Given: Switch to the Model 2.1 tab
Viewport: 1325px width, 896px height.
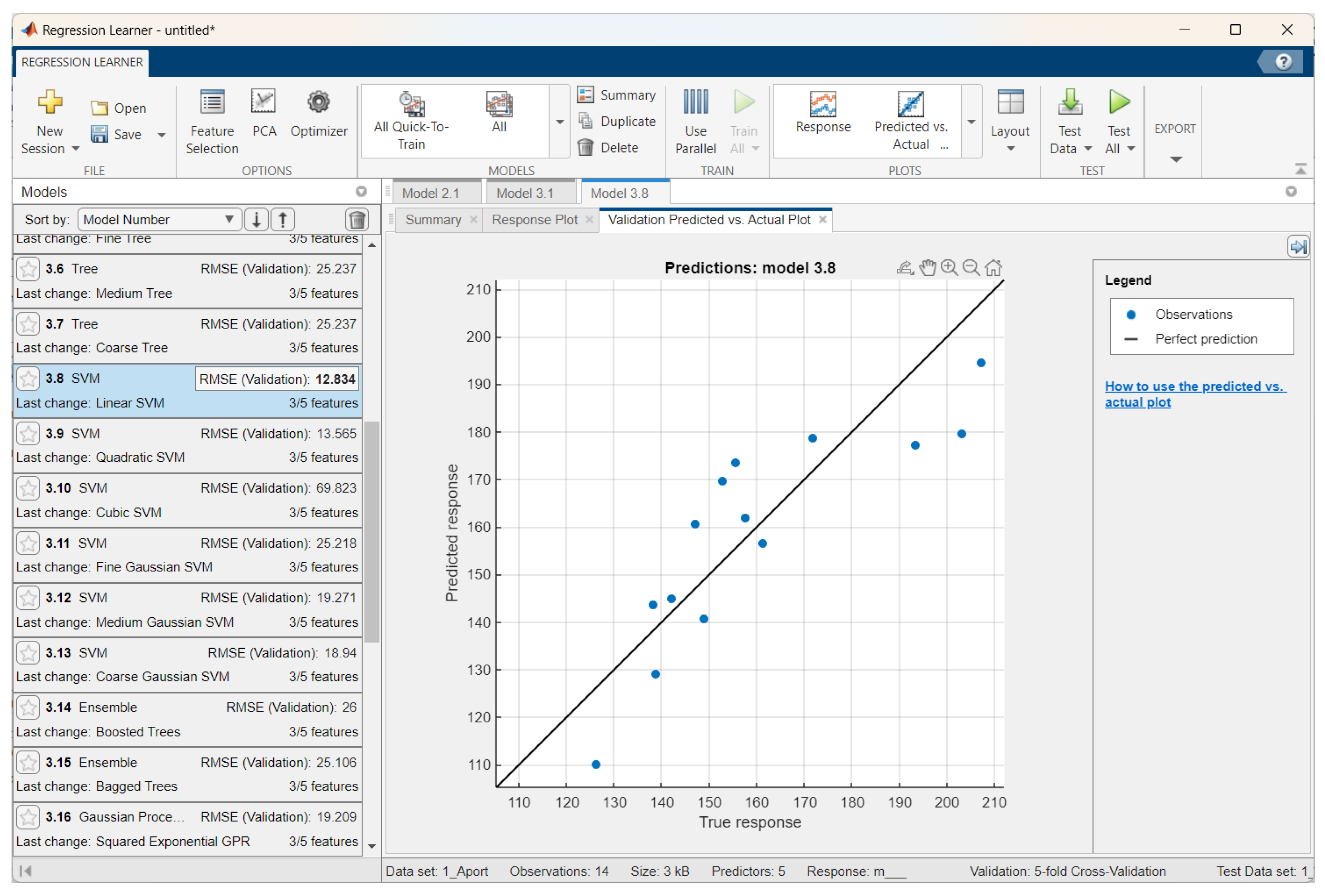Looking at the screenshot, I should pyautogui.click(x=431, y=193).
